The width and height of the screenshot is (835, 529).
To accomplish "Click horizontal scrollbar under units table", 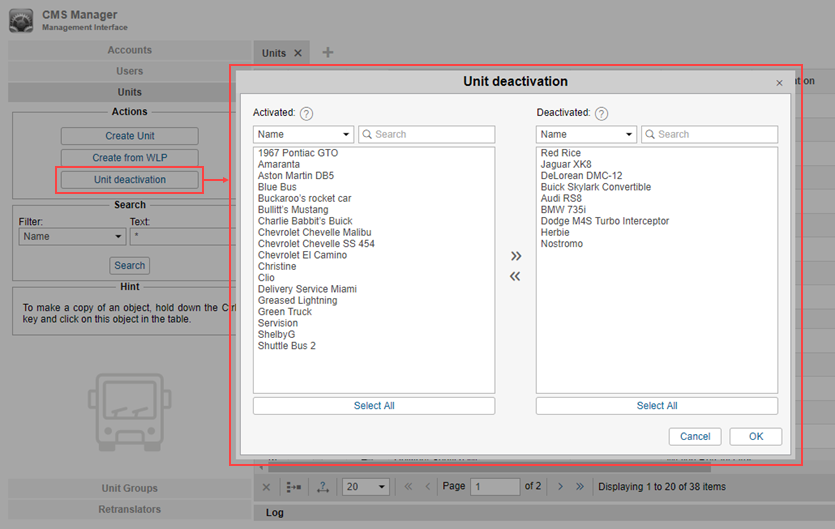I will click(489, 468).
